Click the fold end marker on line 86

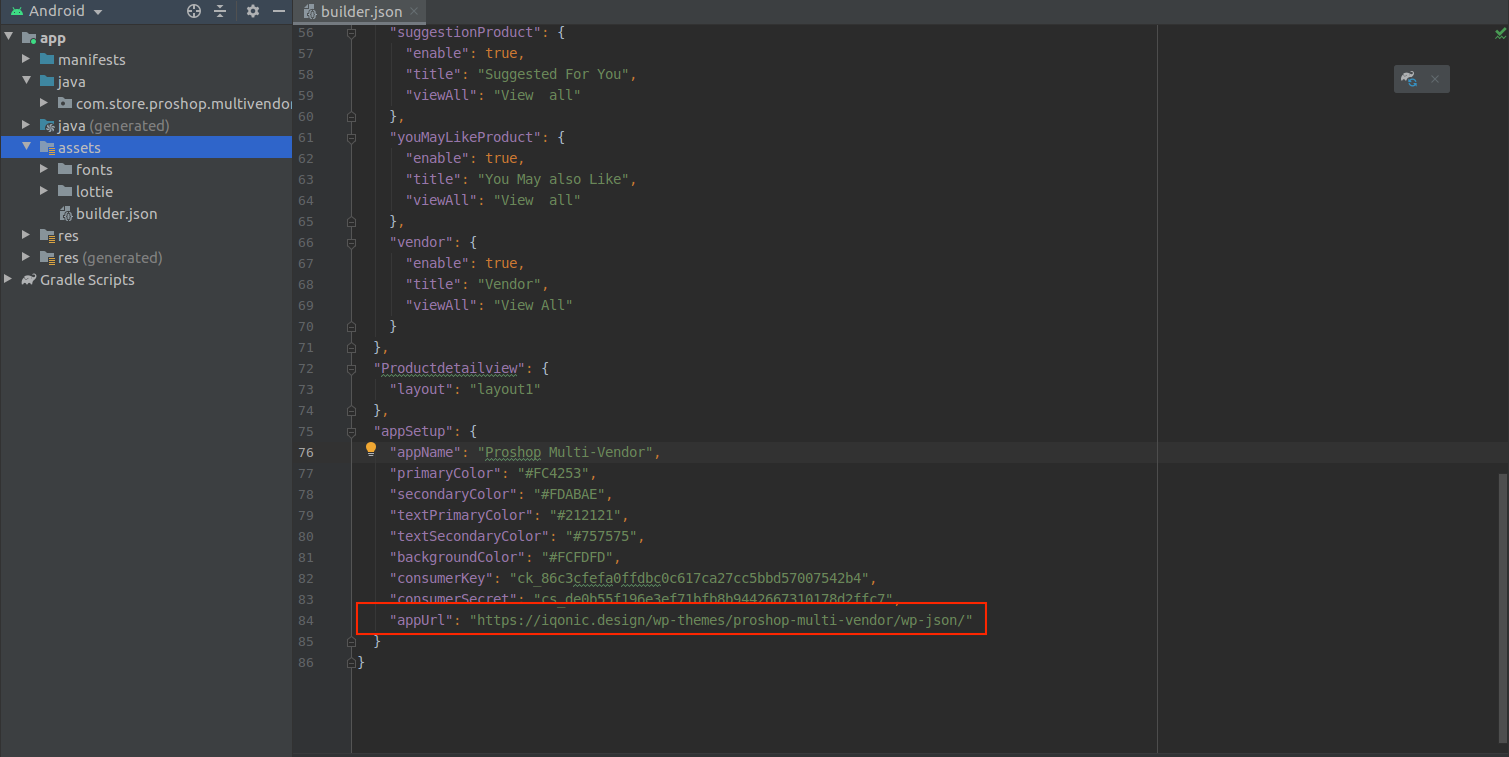[x=351, y=662]
